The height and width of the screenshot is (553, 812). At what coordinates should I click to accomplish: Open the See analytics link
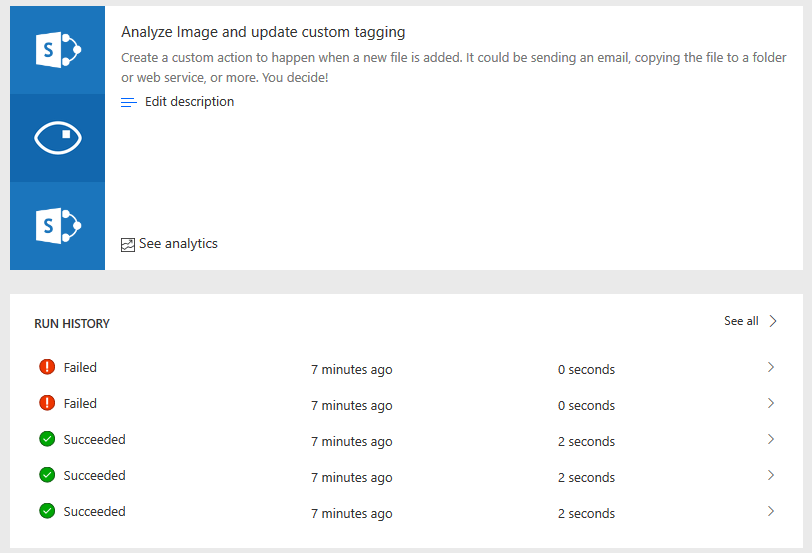tap(178, 244)
